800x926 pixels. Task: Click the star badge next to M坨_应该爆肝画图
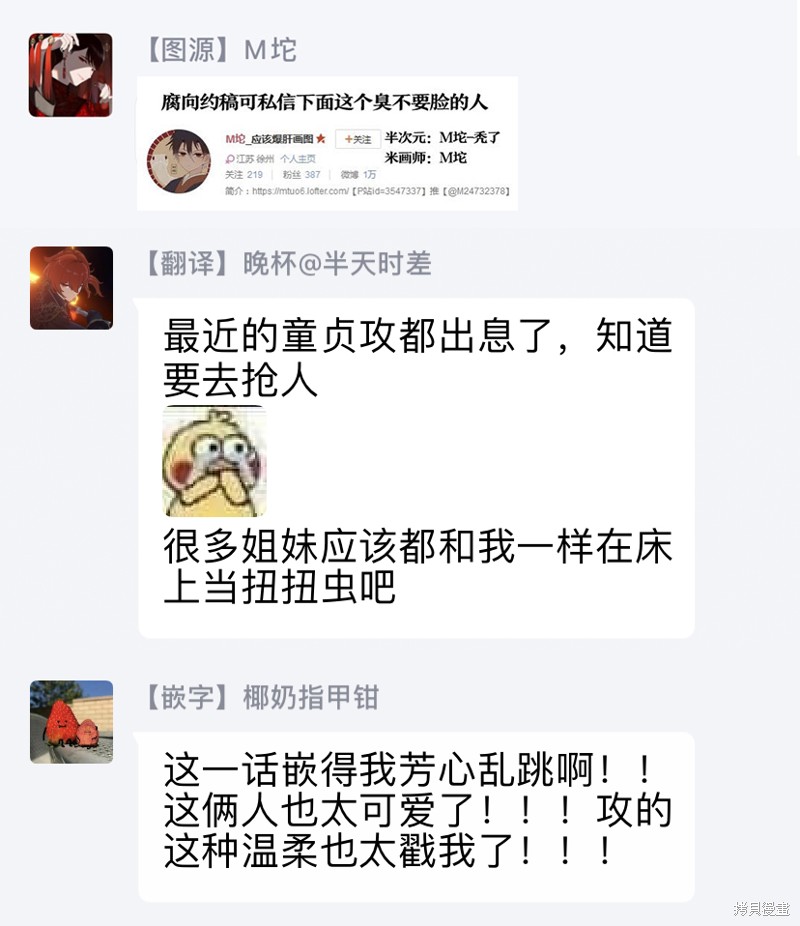(321, 139)
